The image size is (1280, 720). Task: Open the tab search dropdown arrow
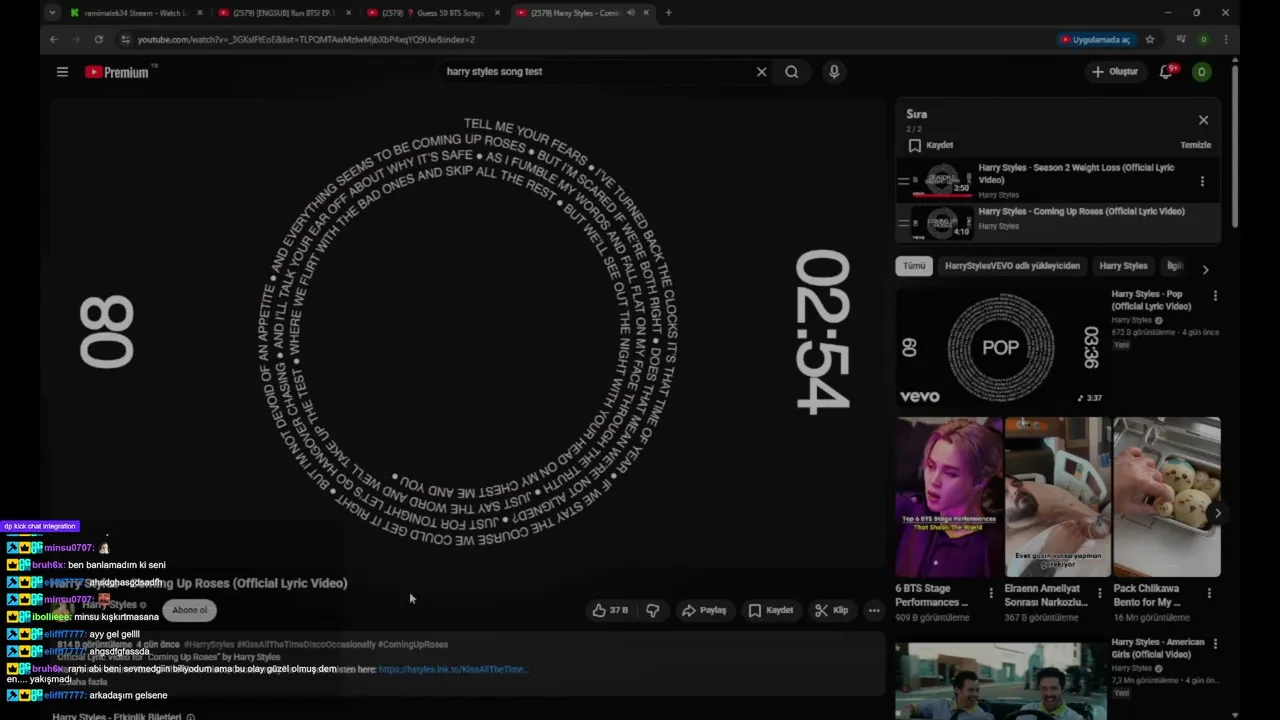tap(52, 13)
